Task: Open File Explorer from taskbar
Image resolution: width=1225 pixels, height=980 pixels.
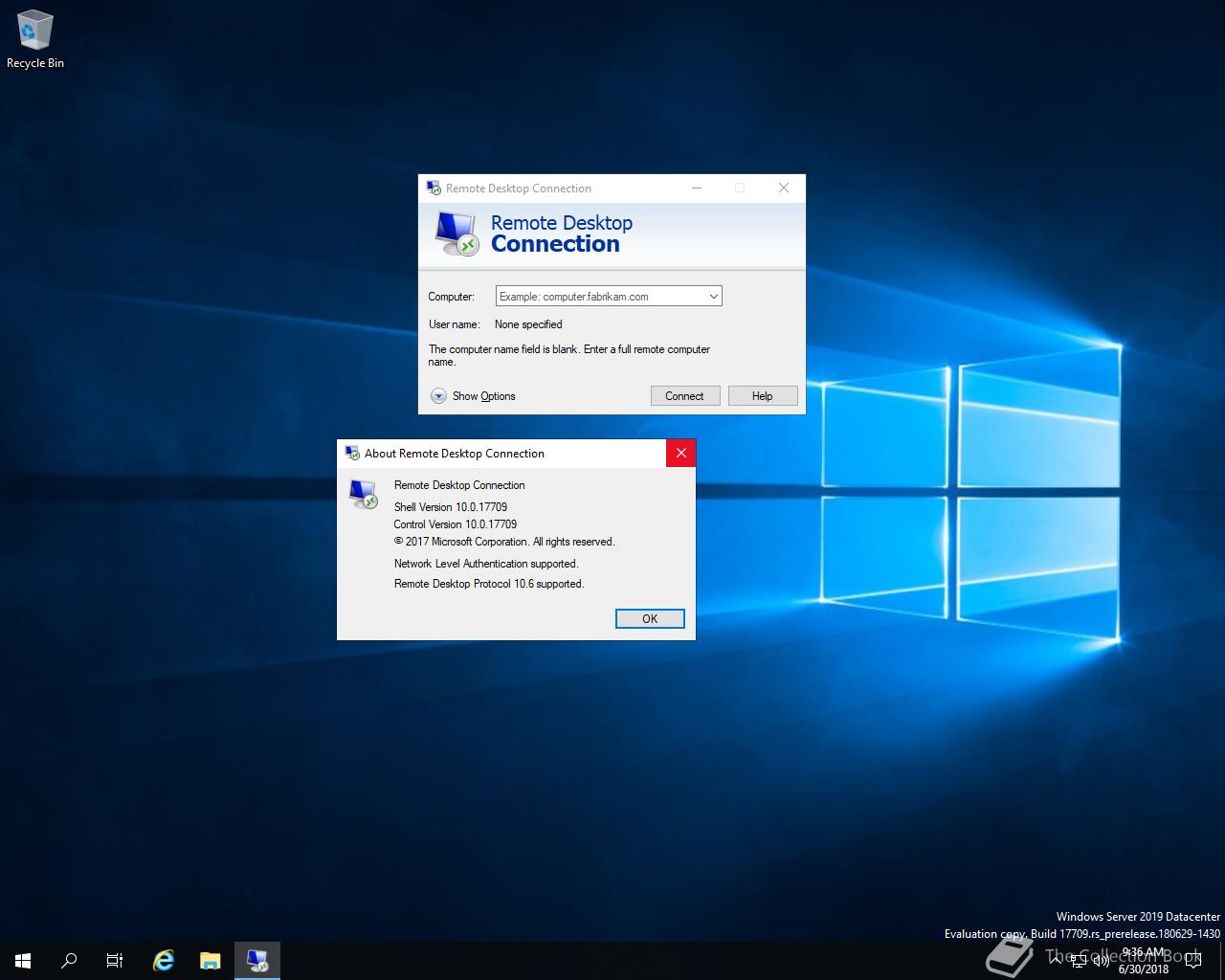Action: (x=211, y=961)
